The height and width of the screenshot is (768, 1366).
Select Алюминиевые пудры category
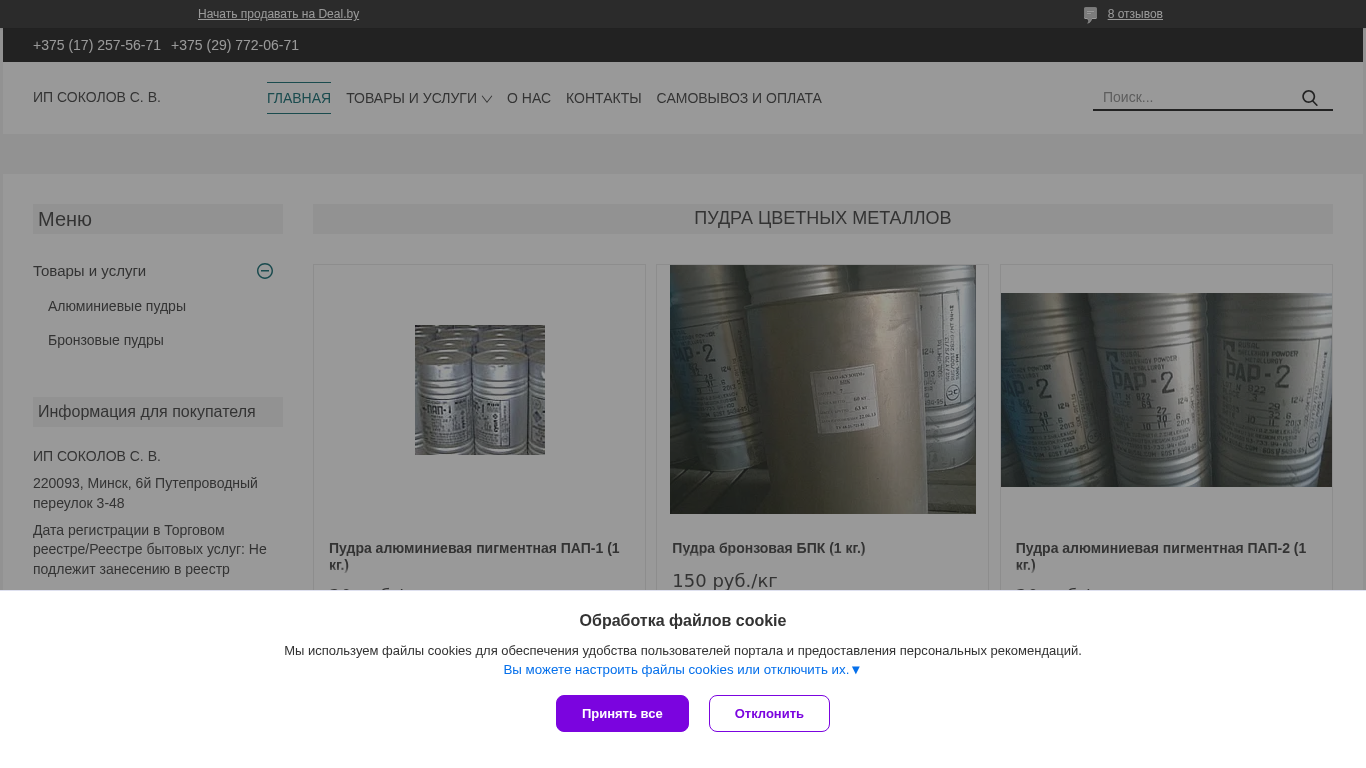click(x=117, y=306)
